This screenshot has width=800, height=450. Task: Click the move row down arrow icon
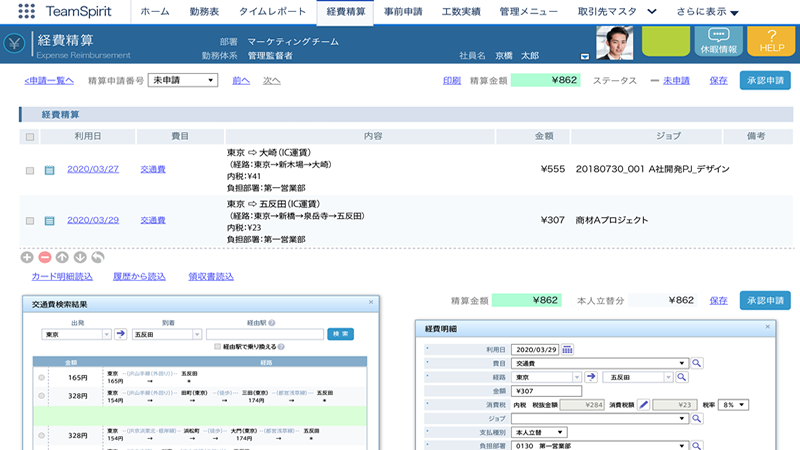pyautogui.click(x=79, y=257)
